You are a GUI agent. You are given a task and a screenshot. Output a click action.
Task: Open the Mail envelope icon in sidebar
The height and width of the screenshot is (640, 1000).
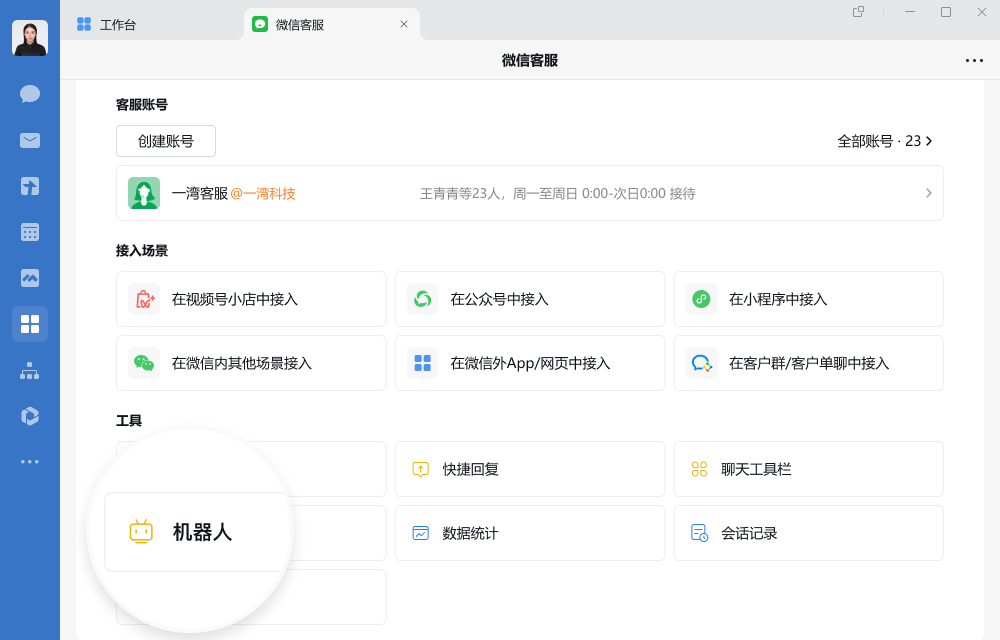click(30, 140)
